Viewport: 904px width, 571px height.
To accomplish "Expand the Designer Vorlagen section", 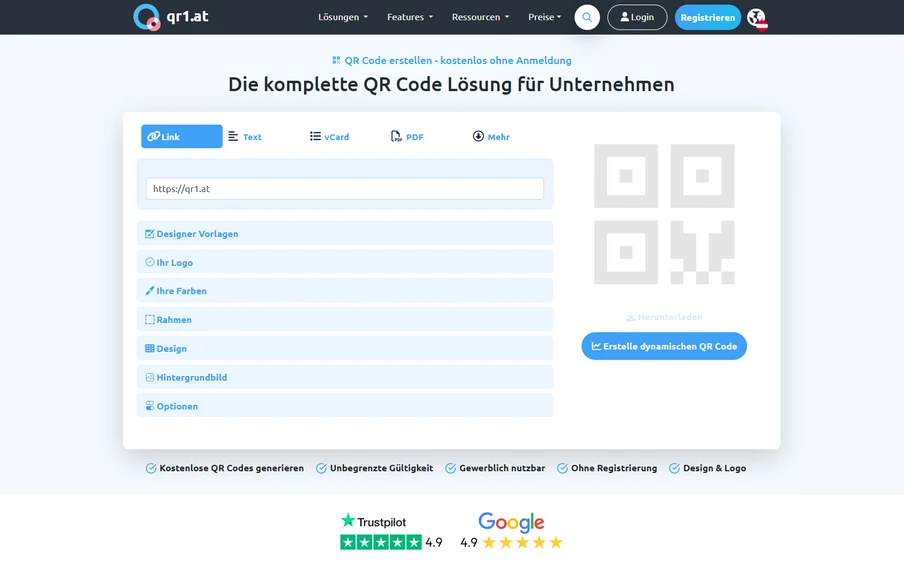I will click(345, 234).
